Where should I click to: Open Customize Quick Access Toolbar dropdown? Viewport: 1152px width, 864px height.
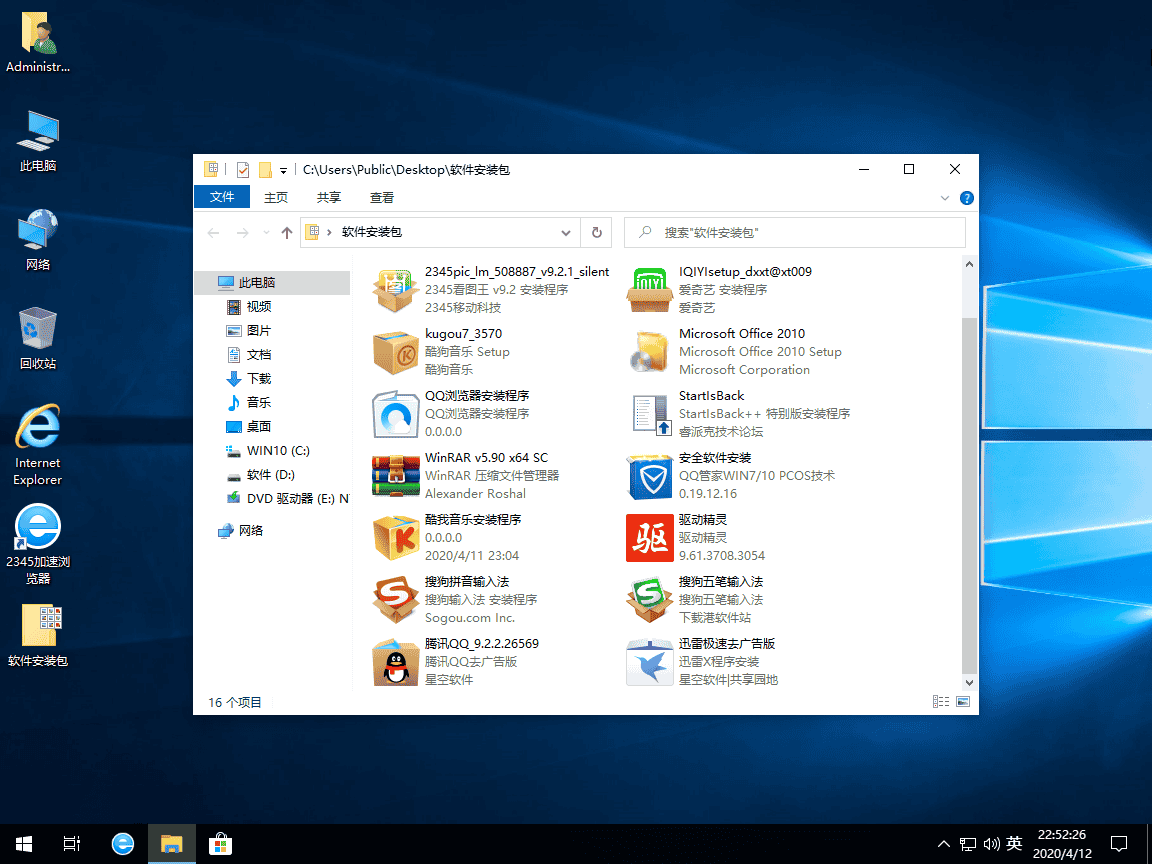tap(284, 170)
